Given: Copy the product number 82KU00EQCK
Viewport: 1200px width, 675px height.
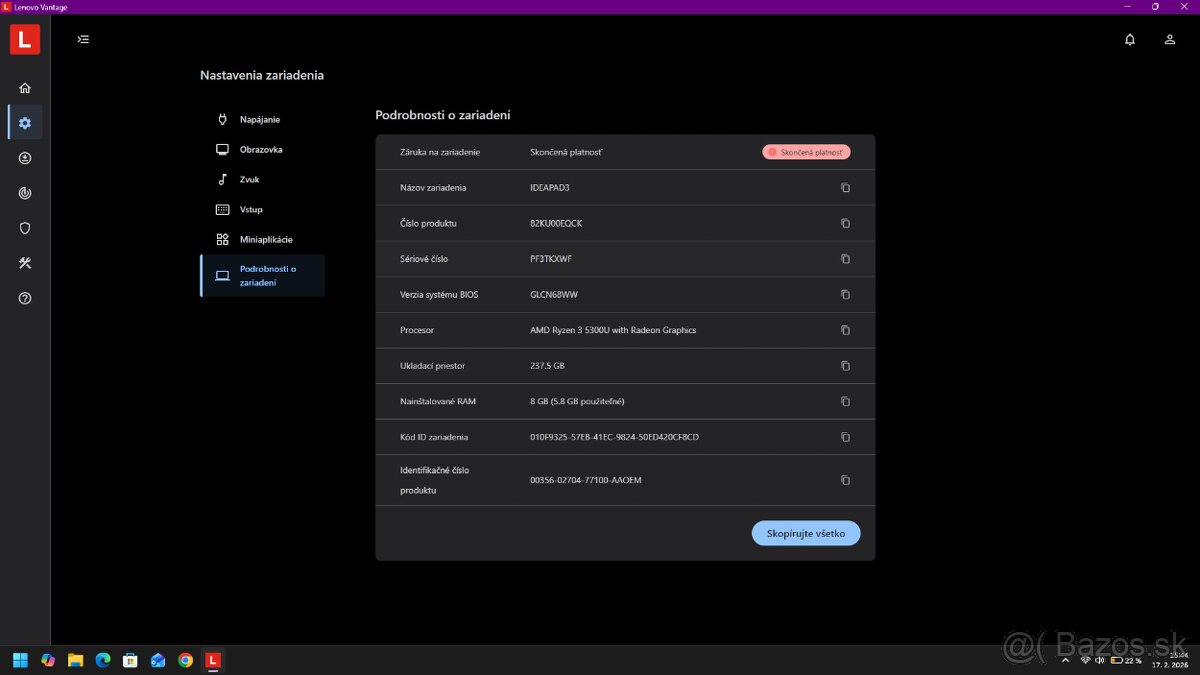Looking at the screenshot, I should pyautogui.click(x=845, y=223).
